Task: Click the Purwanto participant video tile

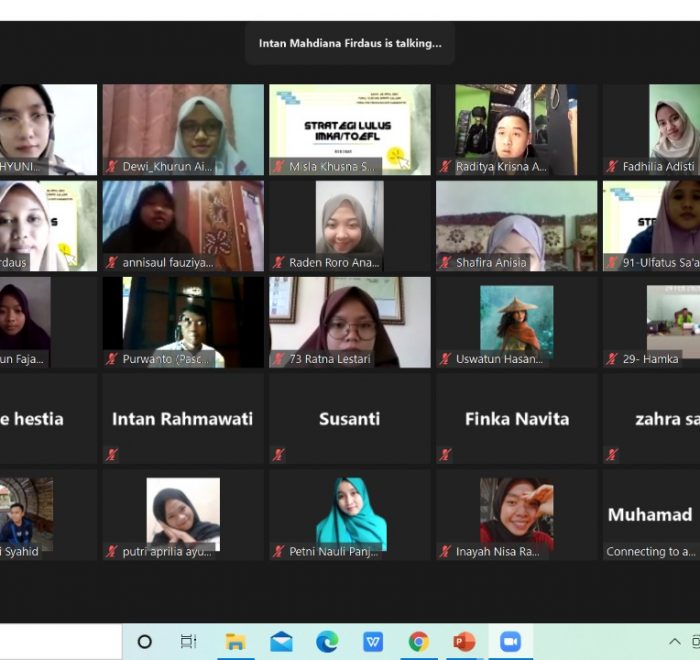Action: point(183,322)
